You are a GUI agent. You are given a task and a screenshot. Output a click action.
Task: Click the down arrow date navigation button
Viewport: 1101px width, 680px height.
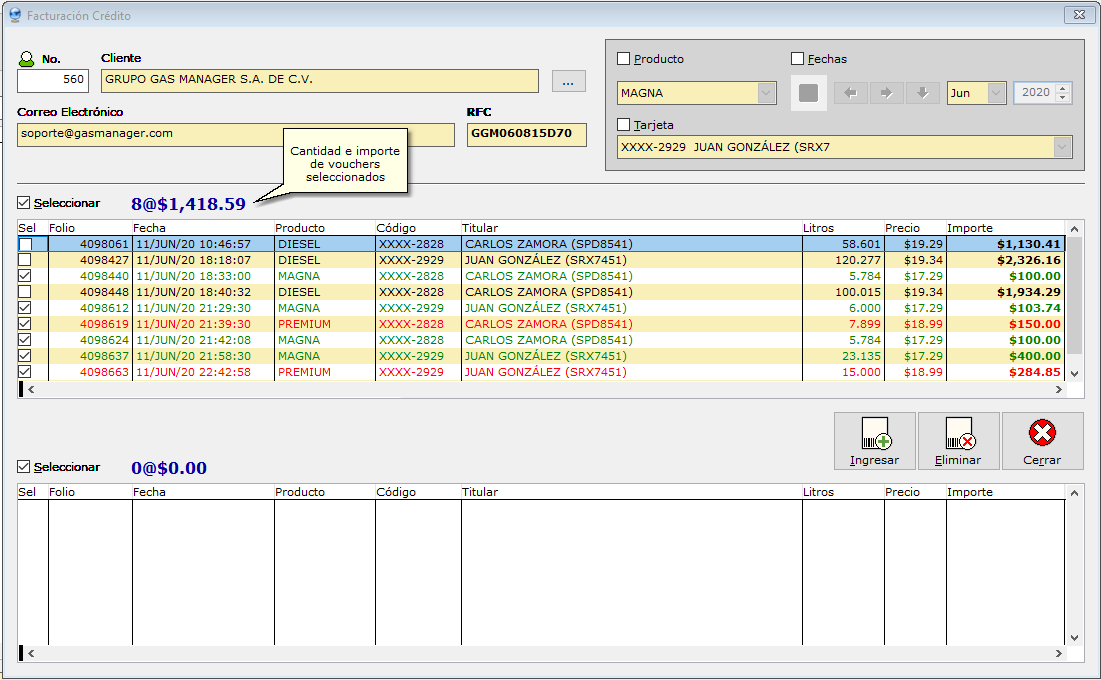[922, 93]
